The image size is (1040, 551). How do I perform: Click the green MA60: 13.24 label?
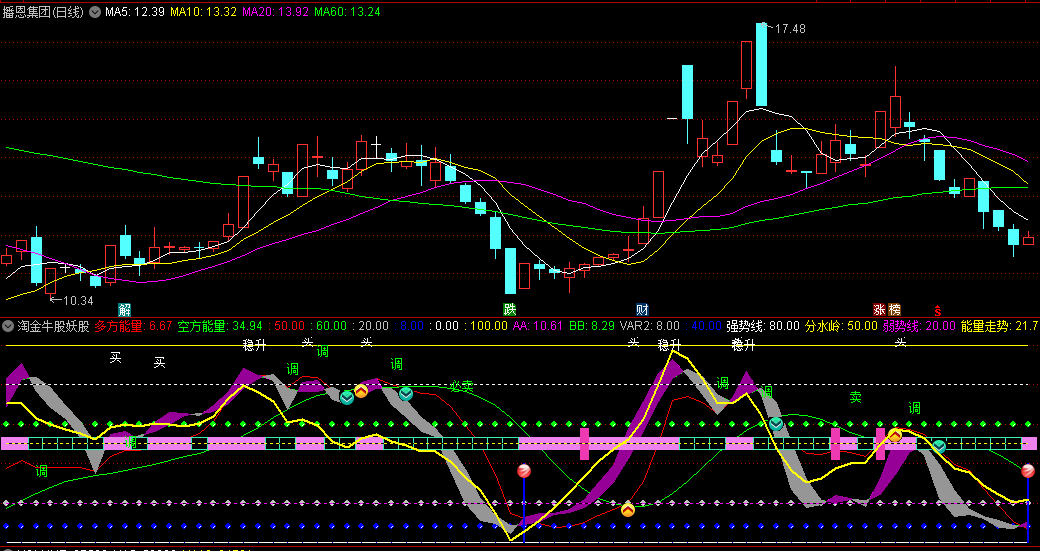[x=347, y=12]
